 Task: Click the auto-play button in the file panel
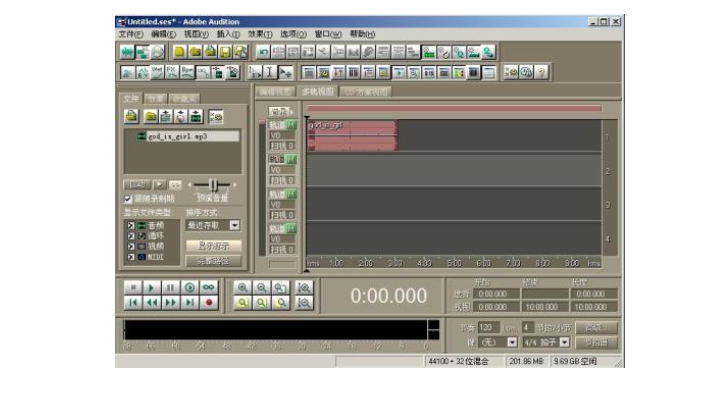137,184
